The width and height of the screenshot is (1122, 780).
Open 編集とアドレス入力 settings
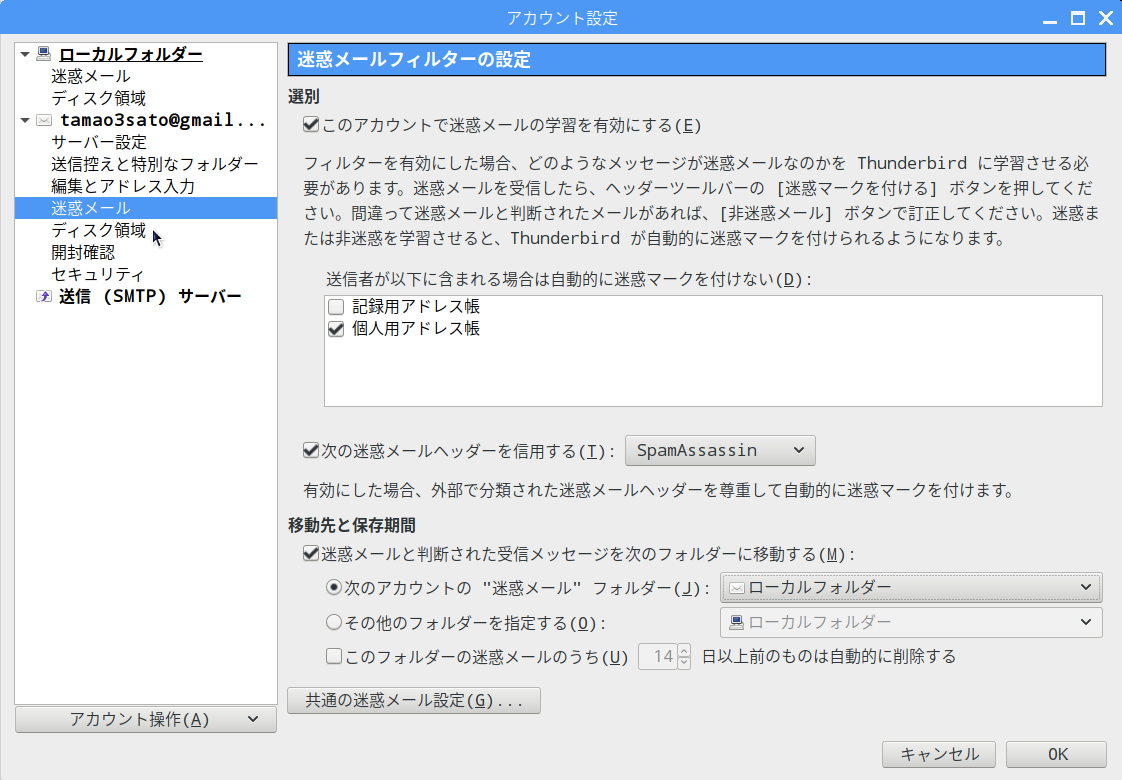pos(123,186)
